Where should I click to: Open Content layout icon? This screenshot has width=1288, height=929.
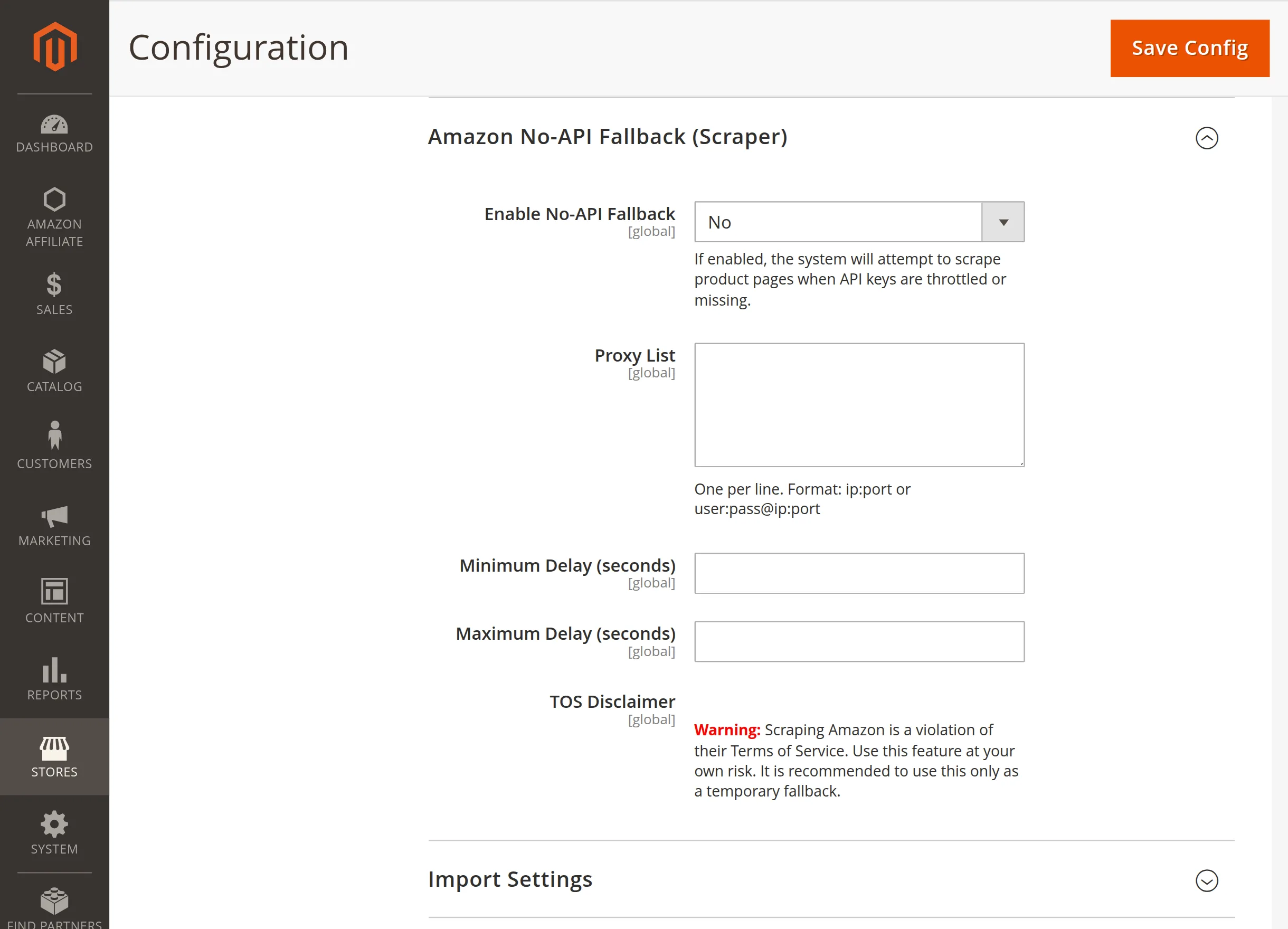pos(54,591)
